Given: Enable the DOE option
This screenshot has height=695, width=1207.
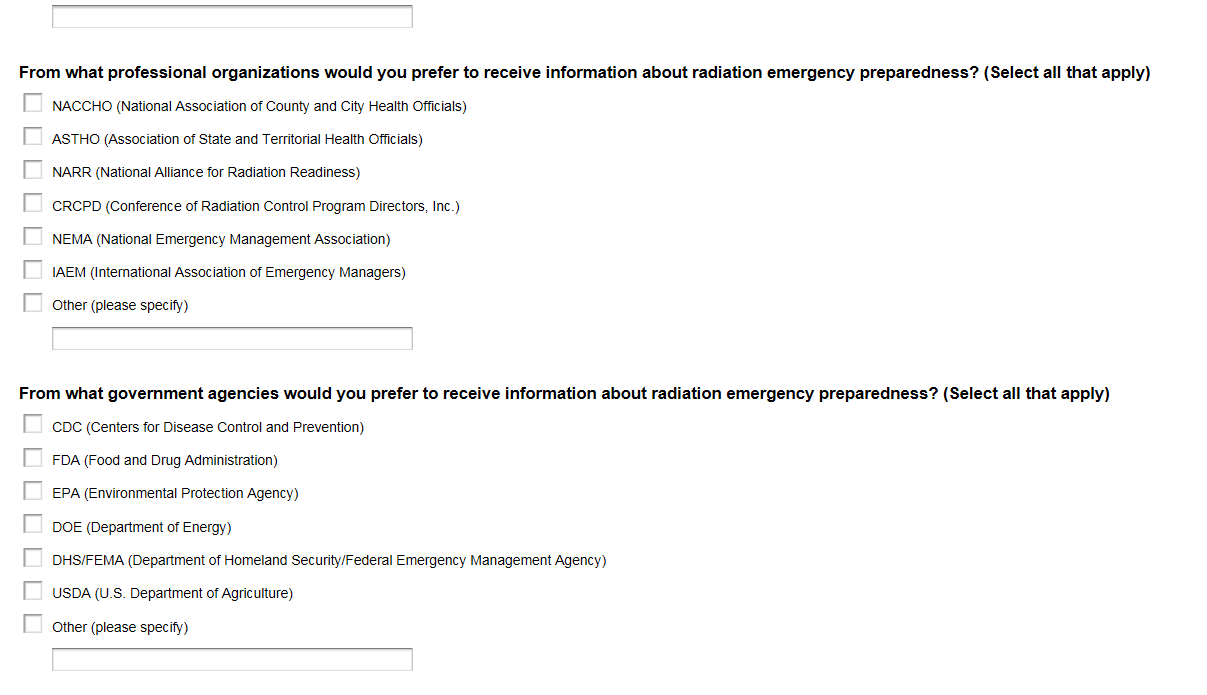Looking at the screenshot, I should [33, 524].
